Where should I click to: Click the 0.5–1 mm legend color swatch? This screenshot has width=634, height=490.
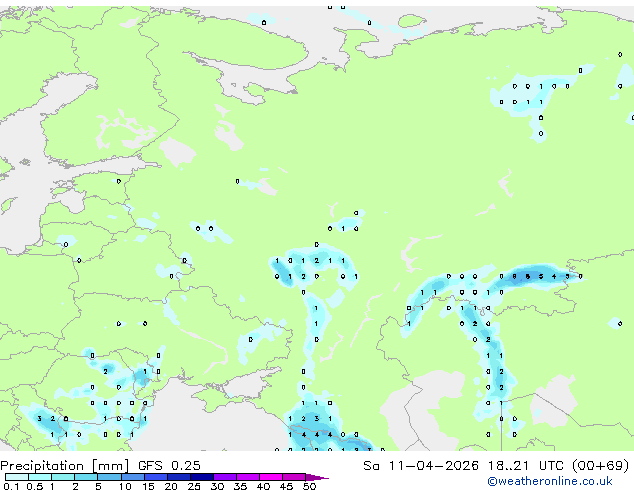40,477
